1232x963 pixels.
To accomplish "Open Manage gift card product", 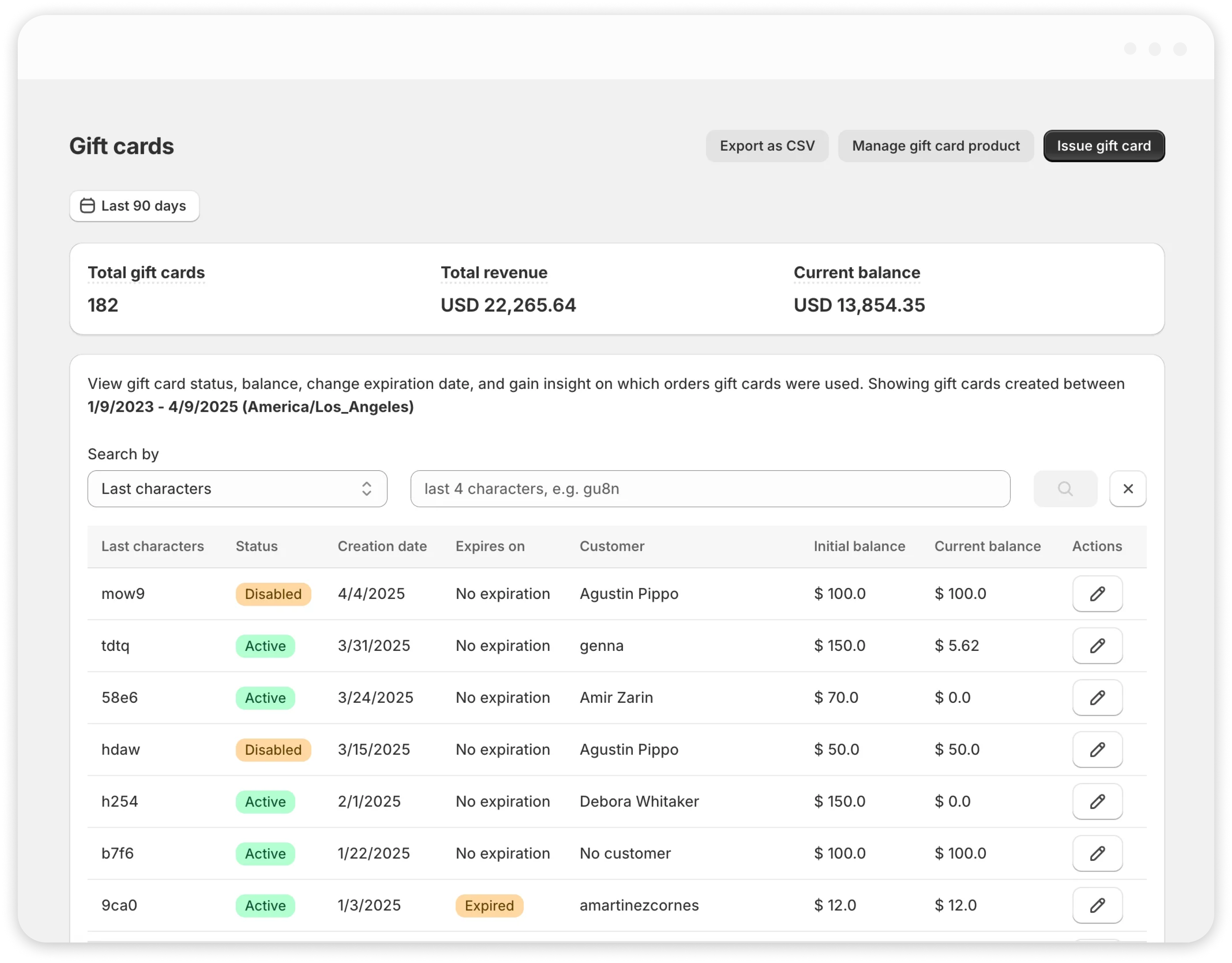I will point(936,146).
